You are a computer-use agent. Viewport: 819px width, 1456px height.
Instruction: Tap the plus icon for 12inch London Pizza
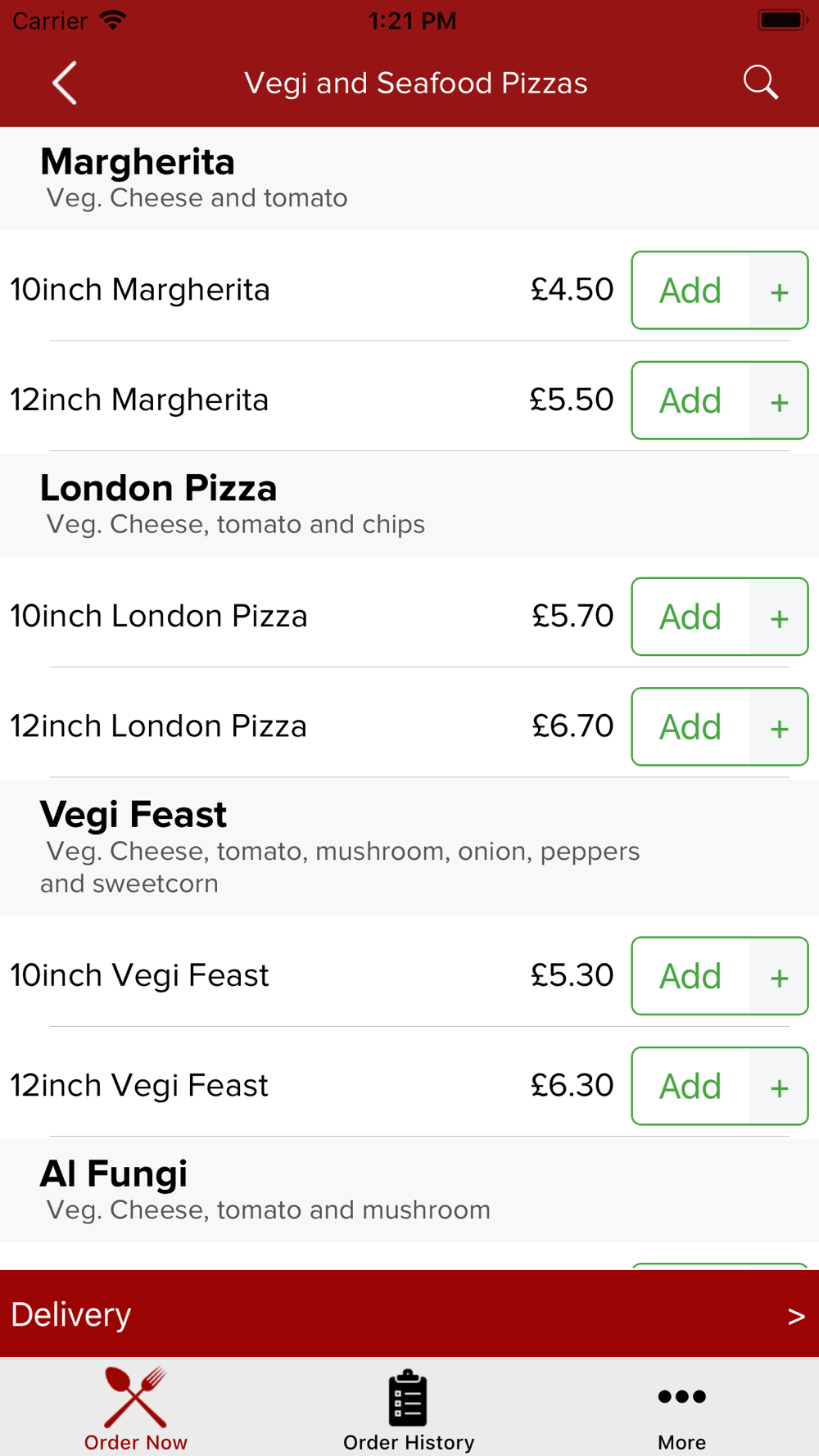click(779, 727)
